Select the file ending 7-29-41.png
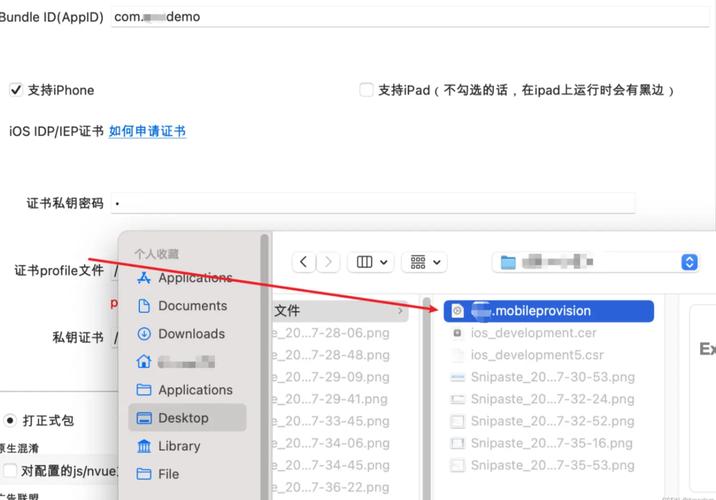The height and width of the screenshot is (500, 716). pos(331,399)
